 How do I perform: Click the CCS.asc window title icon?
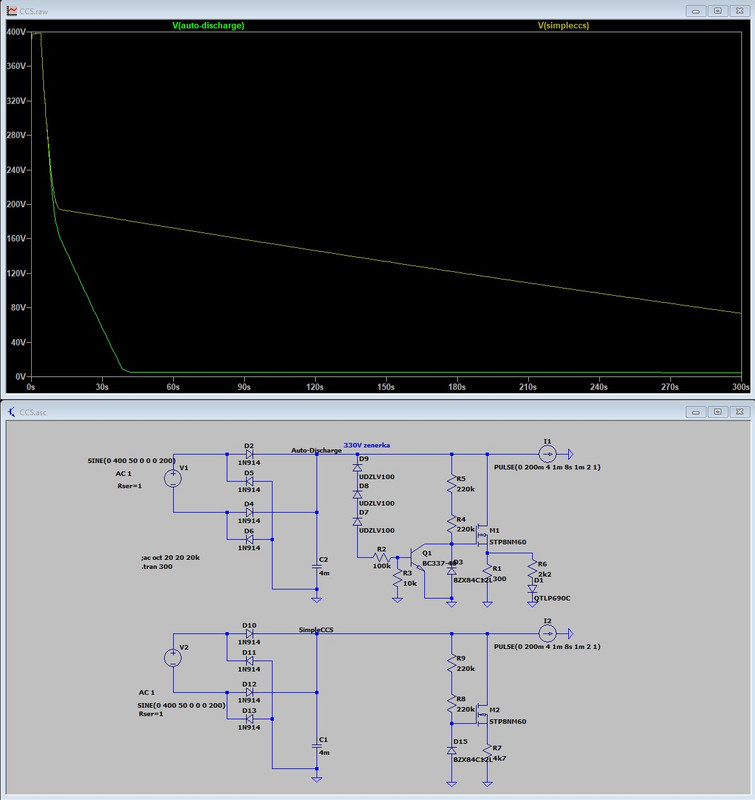(11, 412)
